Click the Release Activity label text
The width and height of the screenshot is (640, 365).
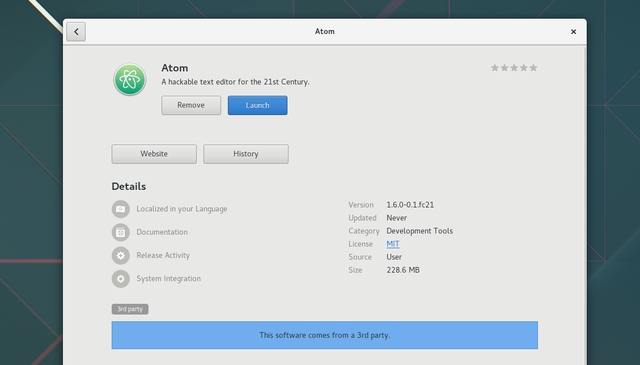point(163,256)
